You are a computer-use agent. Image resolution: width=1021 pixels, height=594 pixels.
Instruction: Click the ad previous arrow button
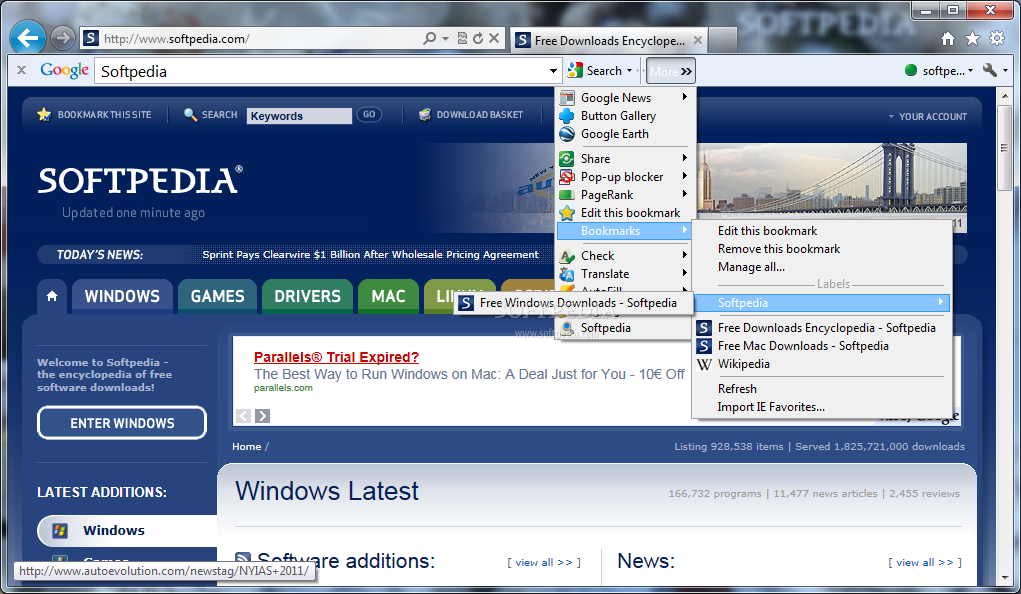[x=244, y=416]
